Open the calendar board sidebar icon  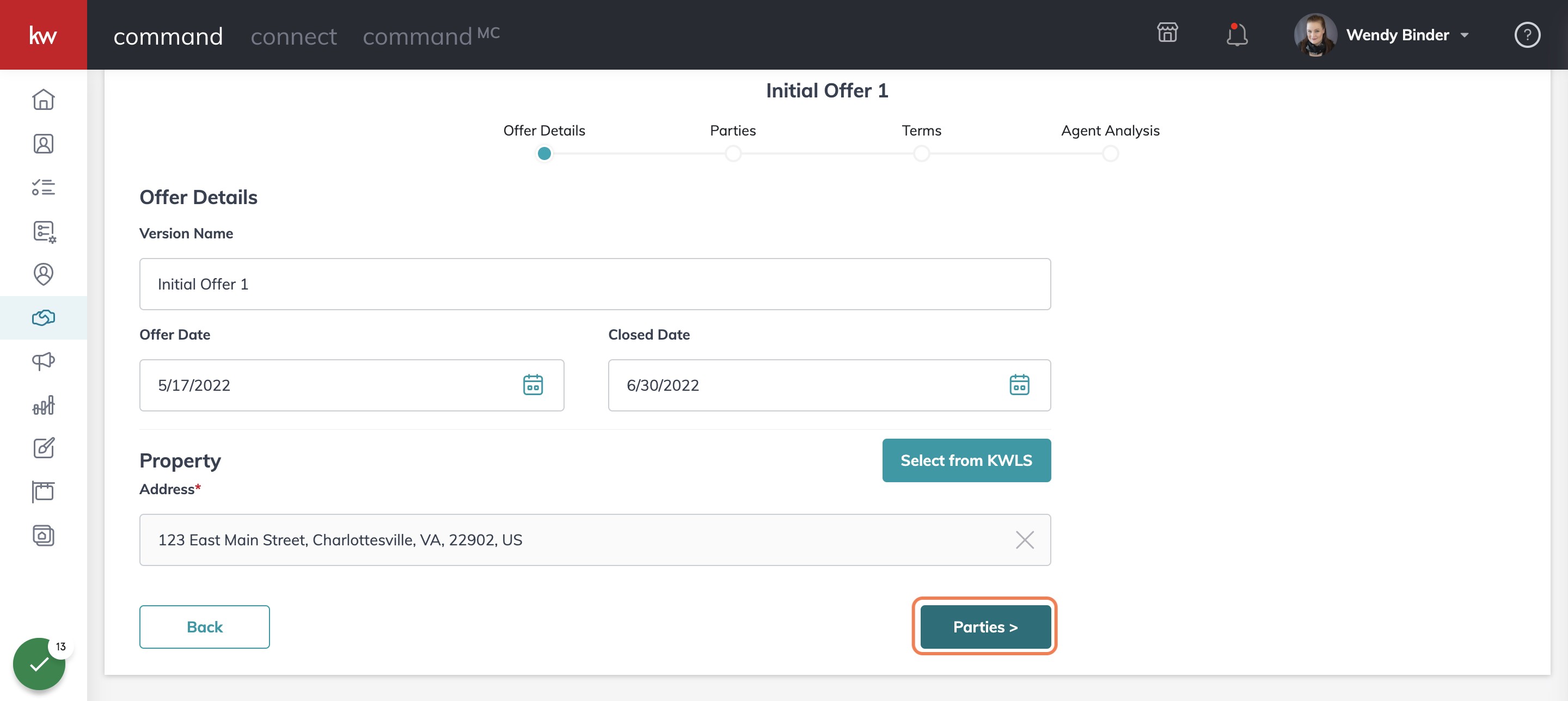click(x=43, y=491)
